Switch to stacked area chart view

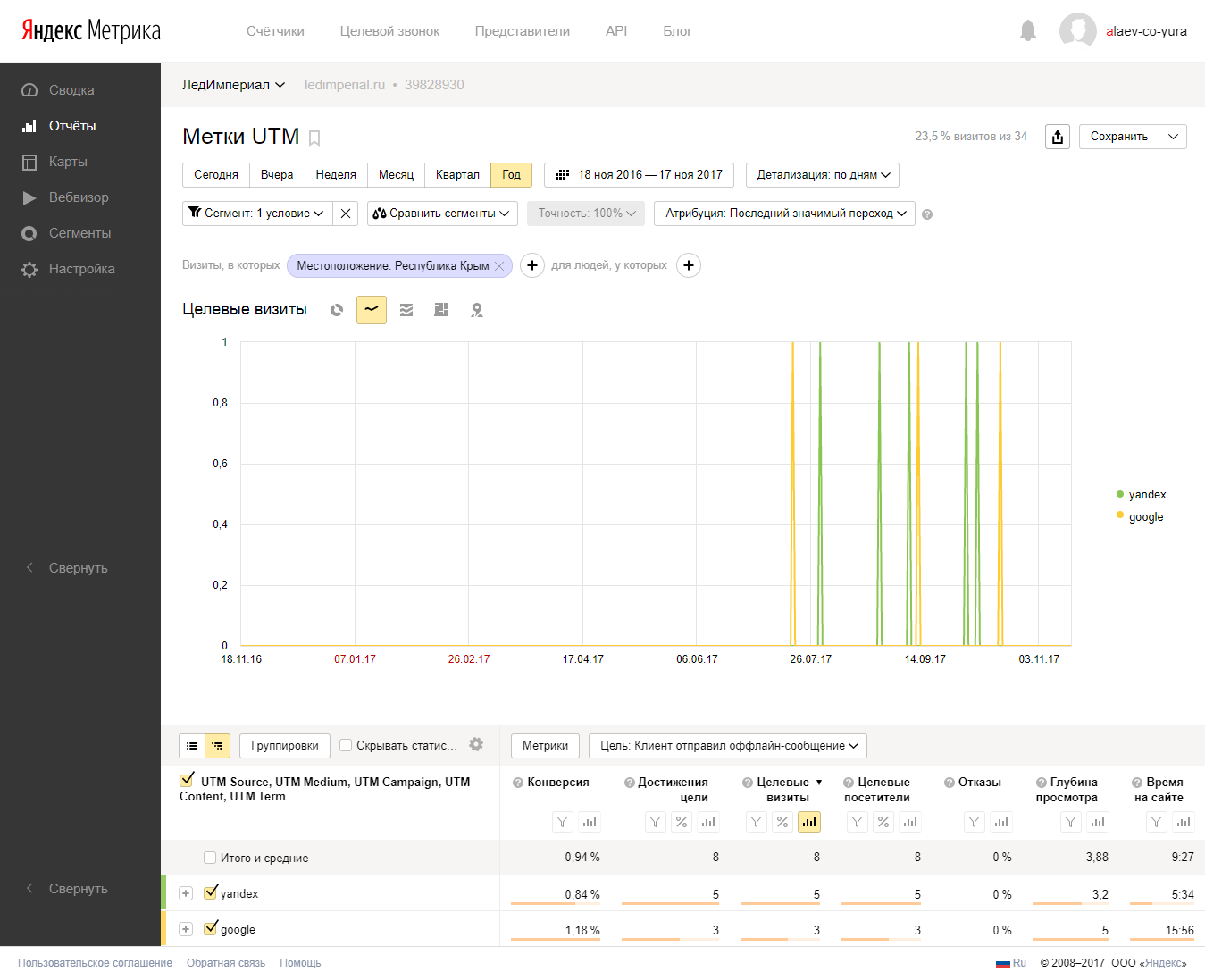[406, 310]
